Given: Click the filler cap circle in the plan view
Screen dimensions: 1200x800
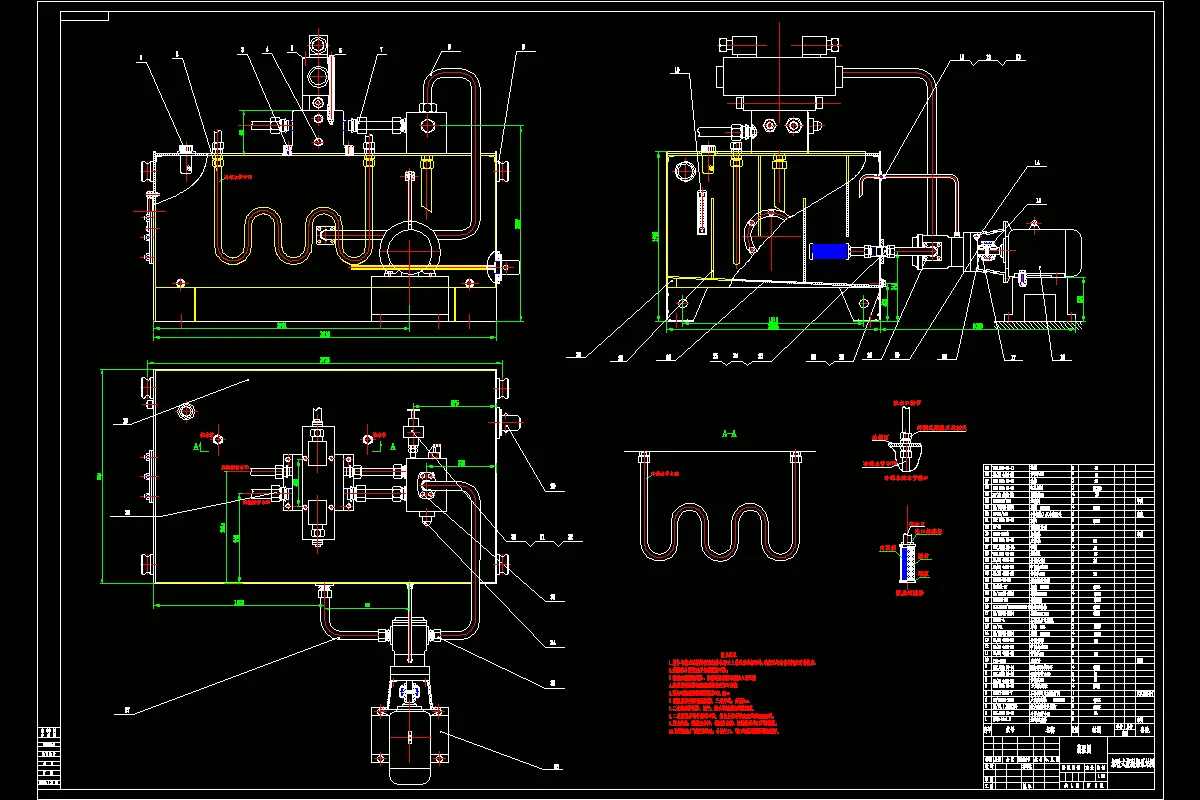Looking at the screenshot, I should (x=186, y=411).
